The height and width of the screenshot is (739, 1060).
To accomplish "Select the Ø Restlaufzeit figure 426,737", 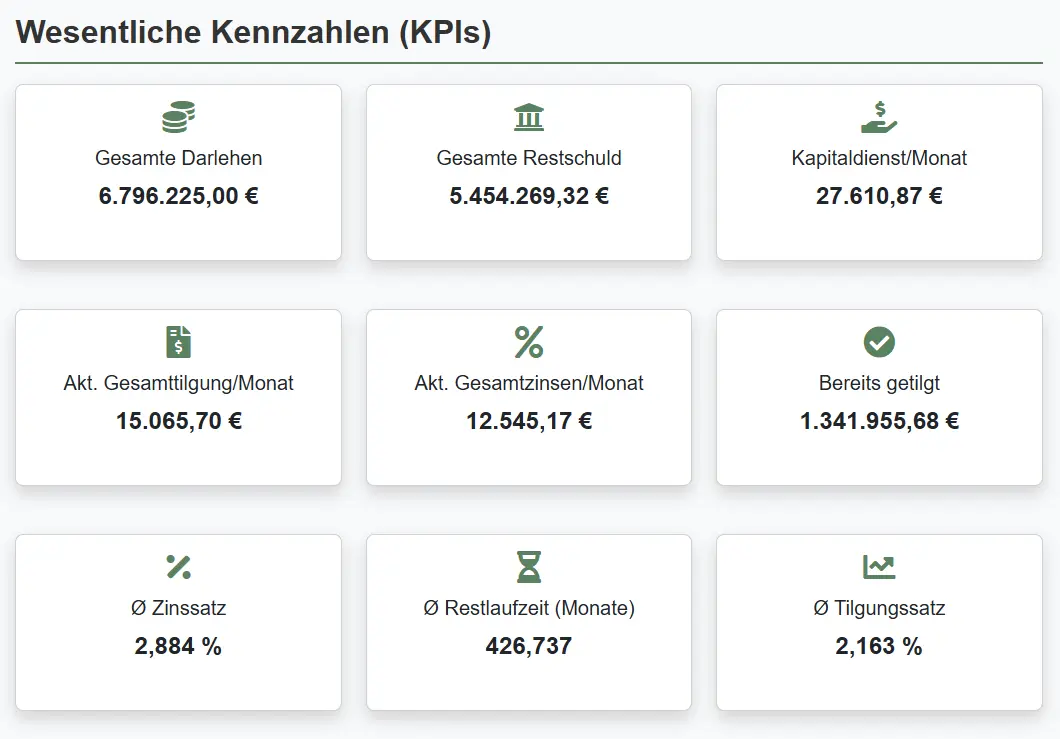I will (x=528, y=645).
